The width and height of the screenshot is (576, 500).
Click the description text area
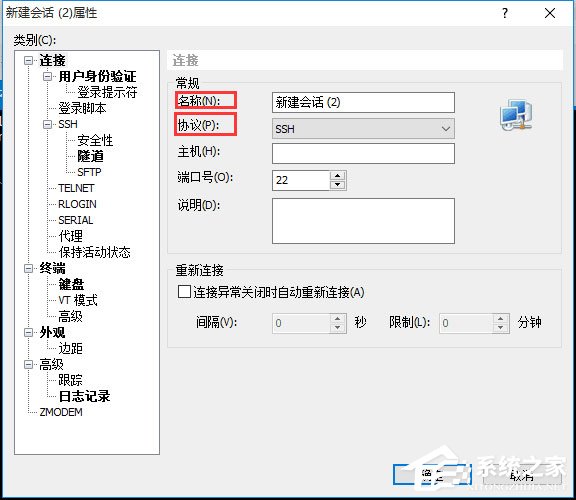[x=363, y=221]
